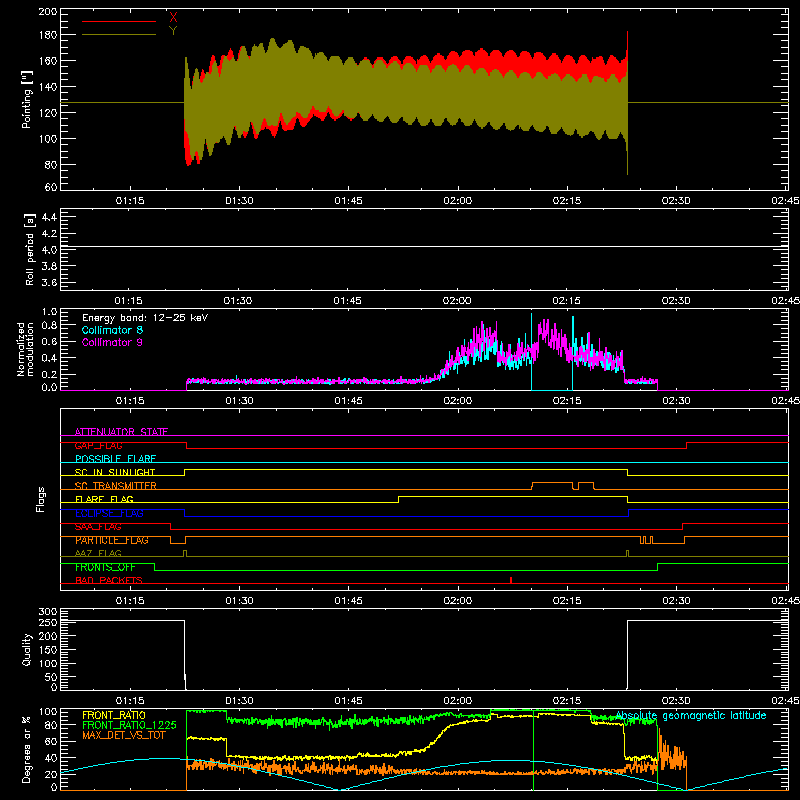Viewport: 800px width, 800px height.
Task: Click the SC_TRANSMITTER flag label
Action: [x=115, y=486]
